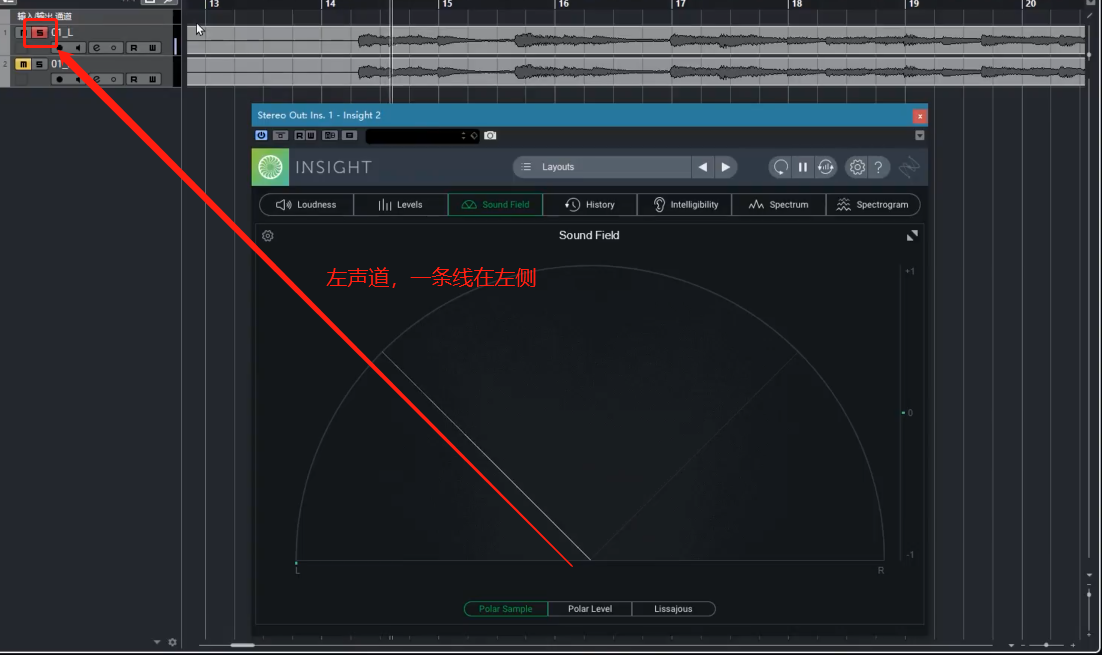The height and width of the screenshot is (655, 1102).
Task: Open track list settings gear at bottom
Action: [172, 642]
